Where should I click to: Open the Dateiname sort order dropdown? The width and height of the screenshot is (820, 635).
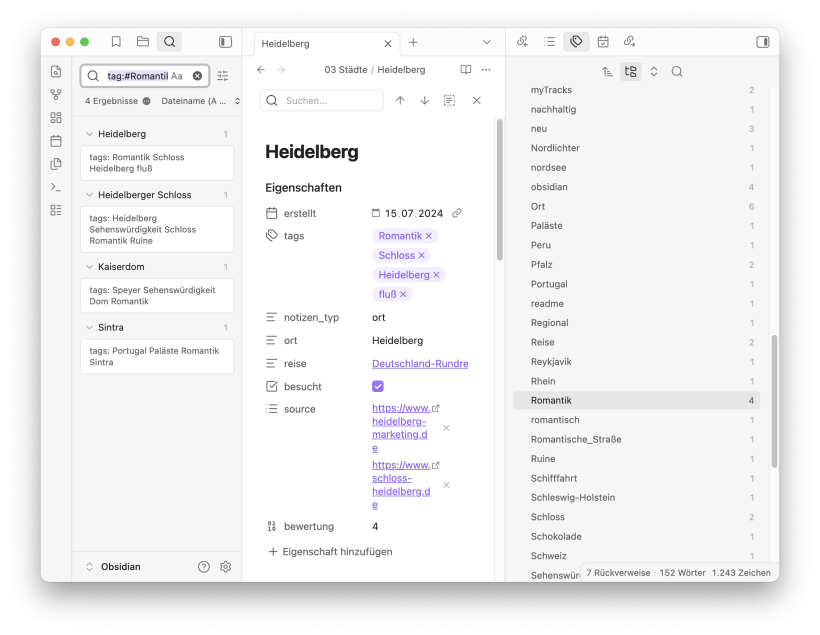[200, 101]
